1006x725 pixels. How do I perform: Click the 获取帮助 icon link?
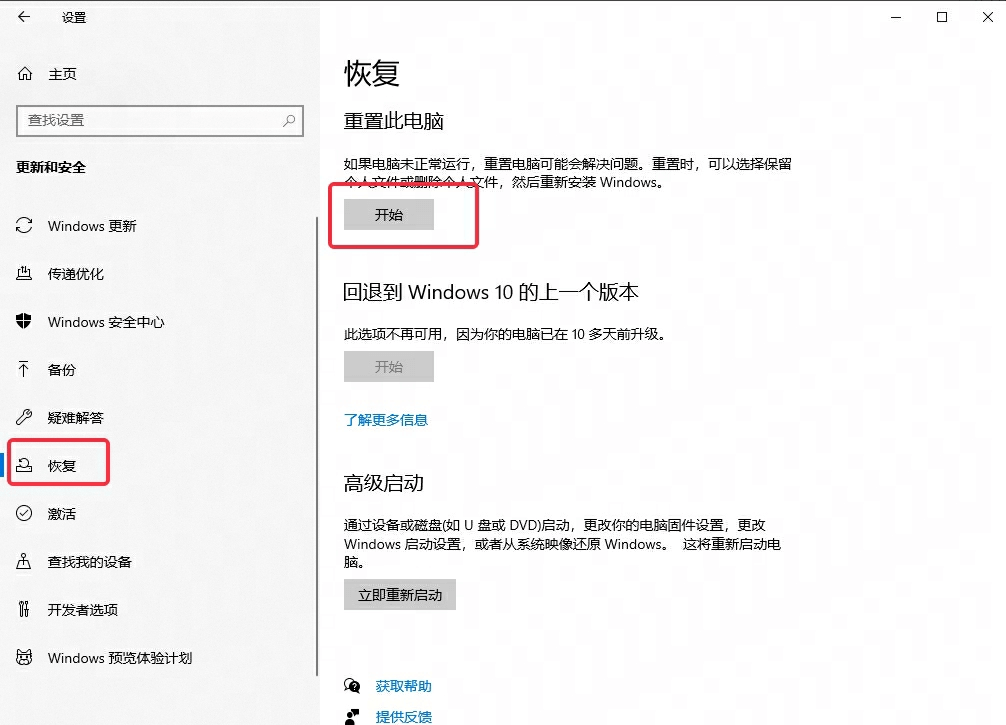pyautogui.click(x=402, y=686)
